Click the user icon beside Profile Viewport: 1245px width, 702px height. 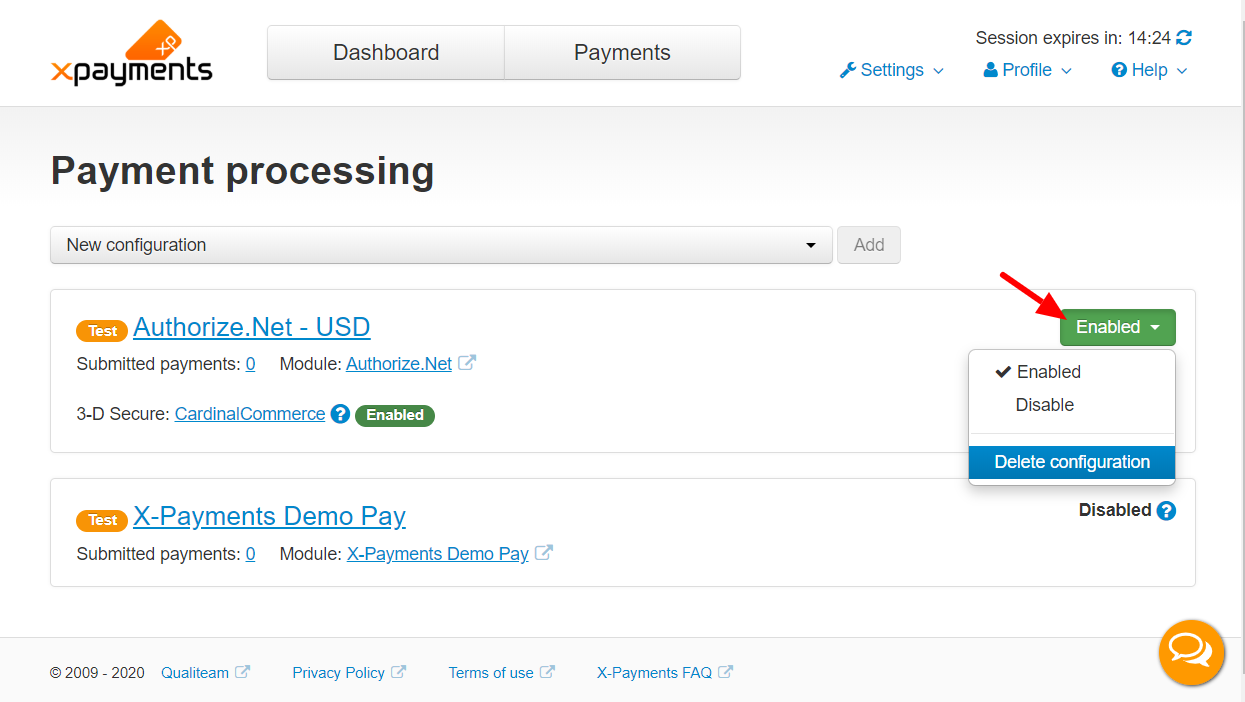[991, 70]
